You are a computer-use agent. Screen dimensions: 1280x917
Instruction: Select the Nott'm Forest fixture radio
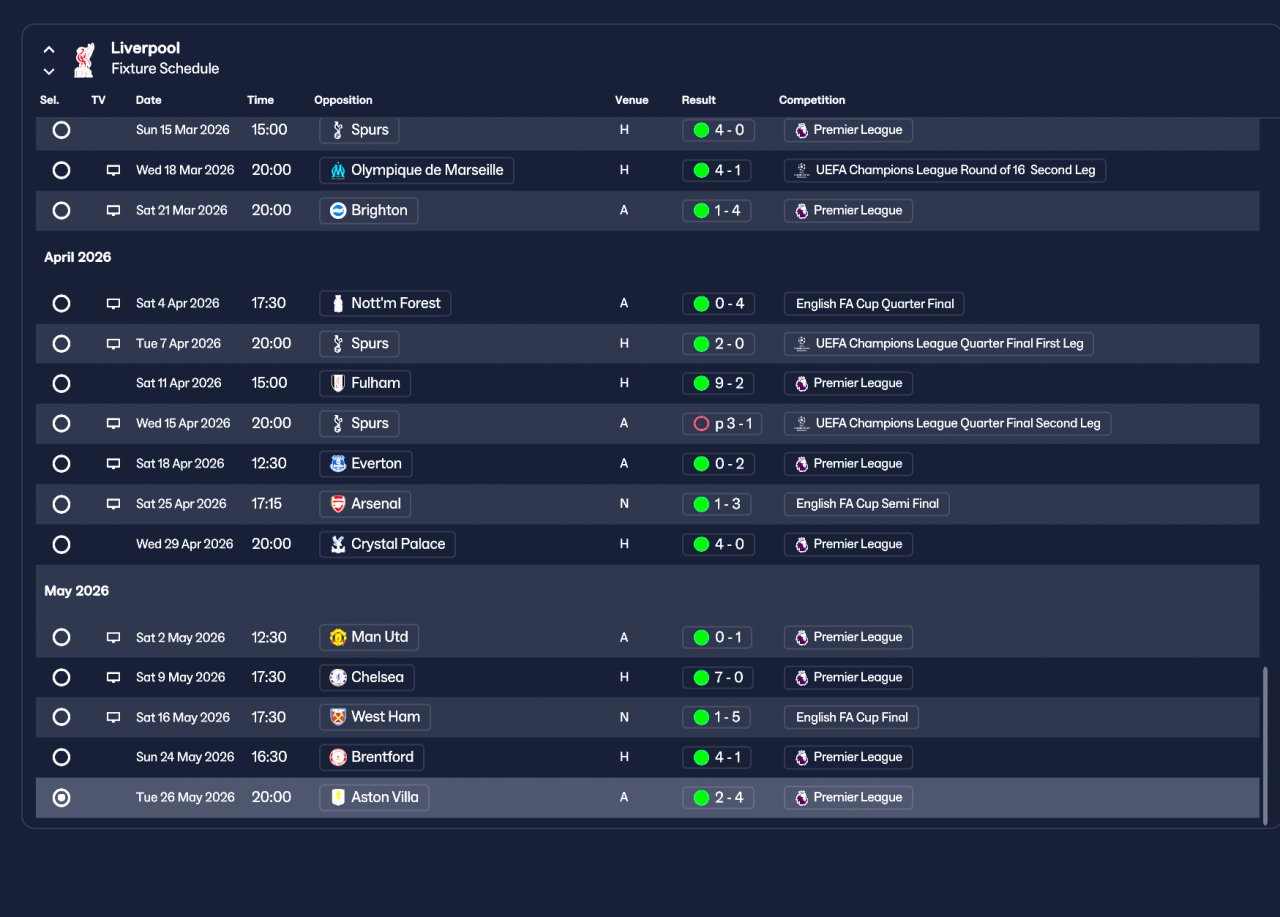click(x=61, y=303)
